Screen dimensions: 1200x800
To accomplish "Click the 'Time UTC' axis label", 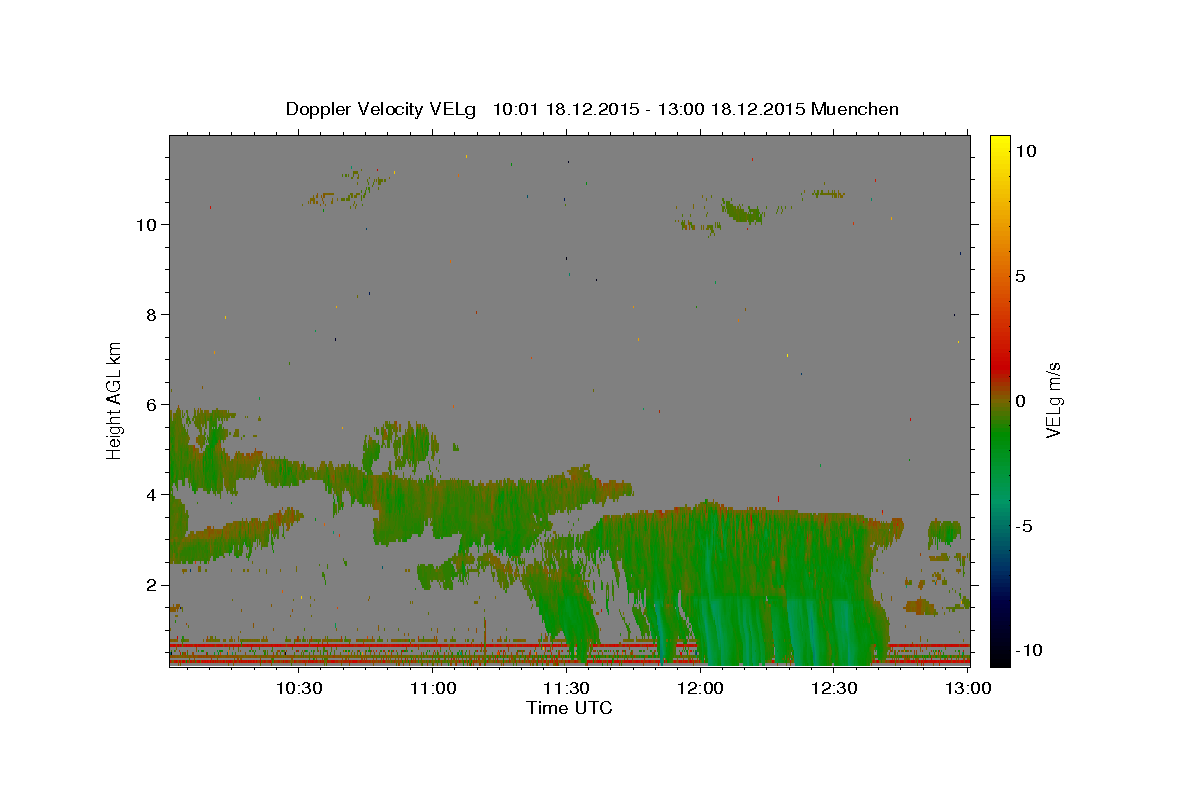I will [569, 708].
